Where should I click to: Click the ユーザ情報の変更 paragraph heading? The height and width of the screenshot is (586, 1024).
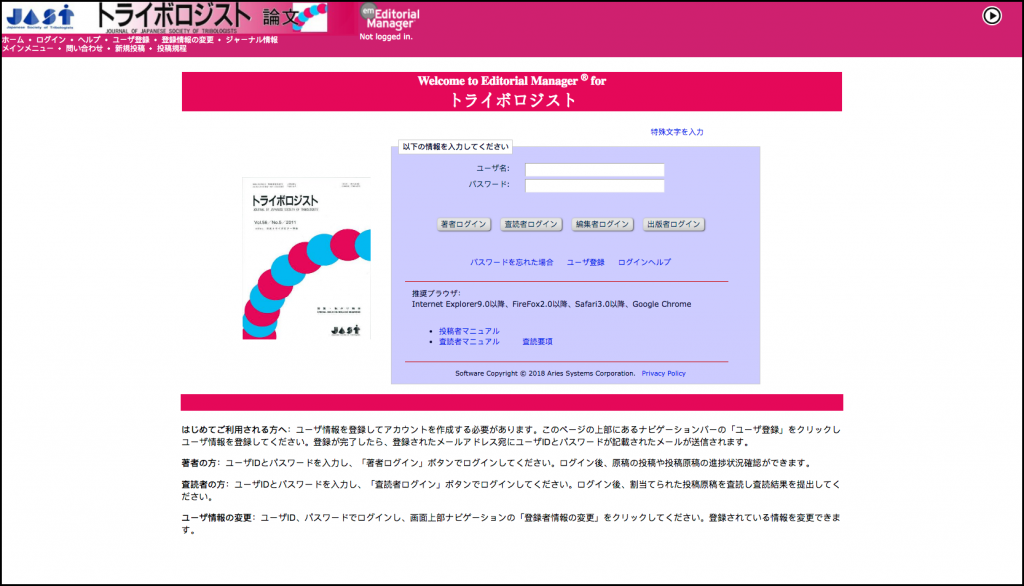coord(218,517)
